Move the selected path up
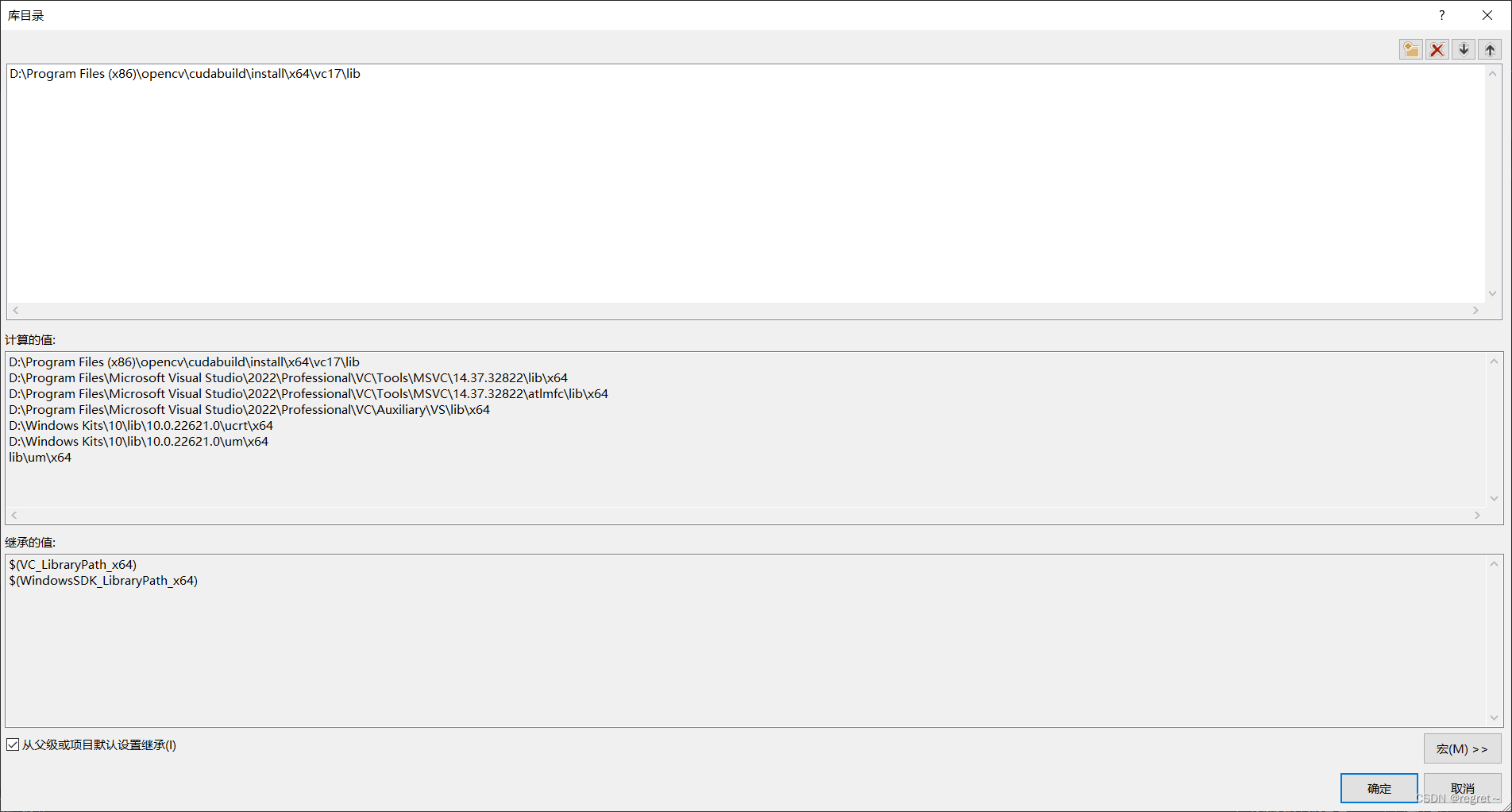Viewport: 1512px width, 812px height. [x=1490, y=48]
